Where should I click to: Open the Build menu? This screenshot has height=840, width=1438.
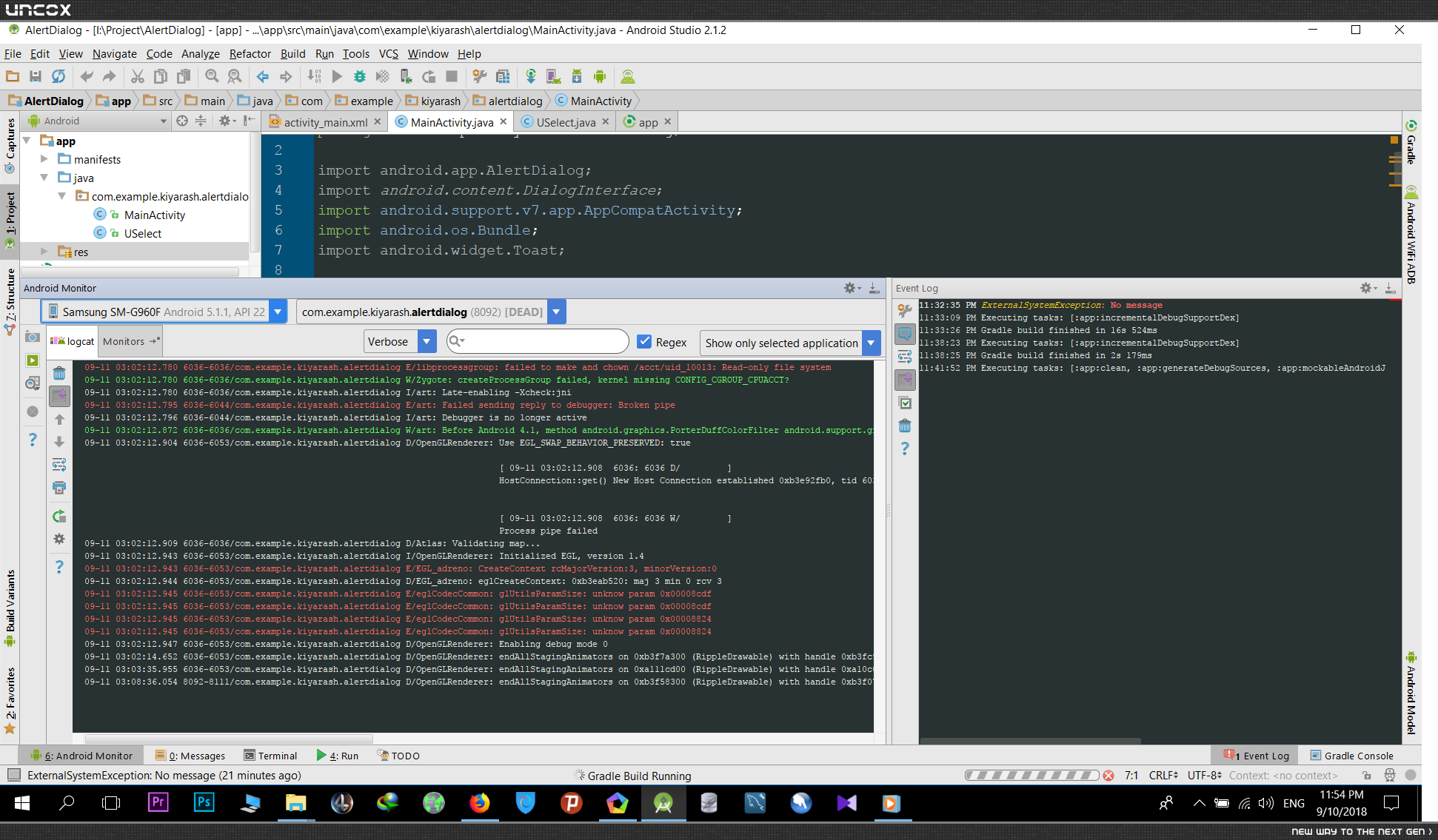(x=292, y=53)
